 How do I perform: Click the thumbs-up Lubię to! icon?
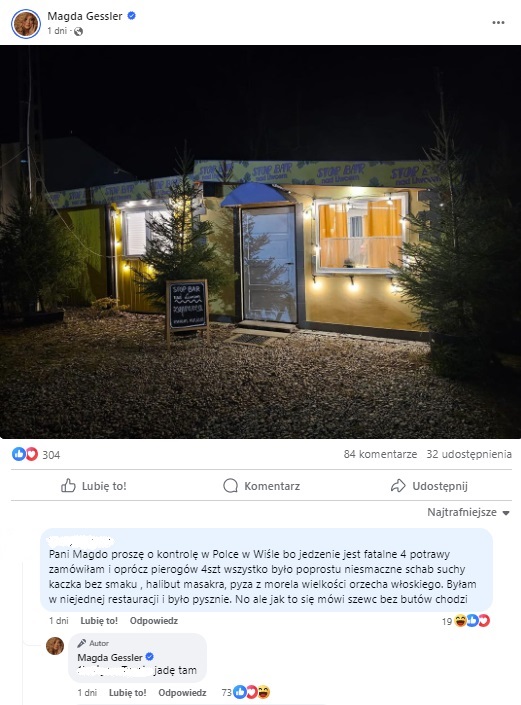pyautogui.click(x=68, y=486)
